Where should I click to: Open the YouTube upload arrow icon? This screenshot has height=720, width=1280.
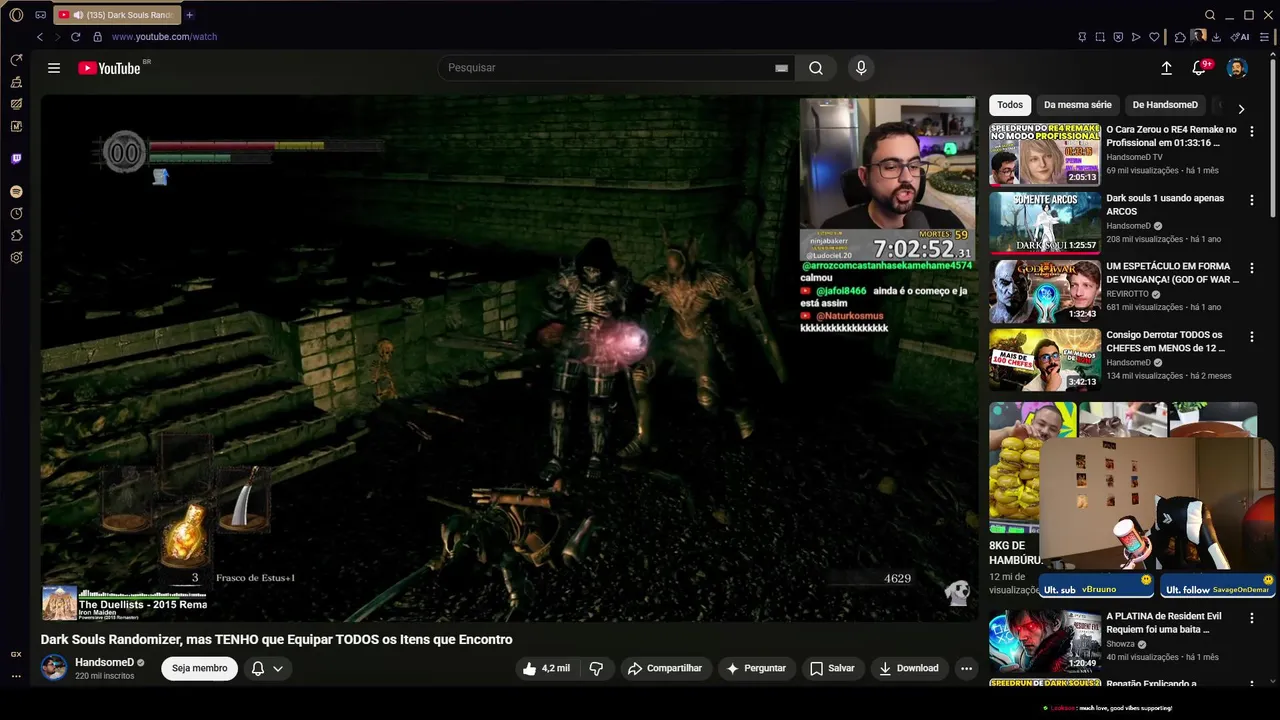tap(1166, 68)
